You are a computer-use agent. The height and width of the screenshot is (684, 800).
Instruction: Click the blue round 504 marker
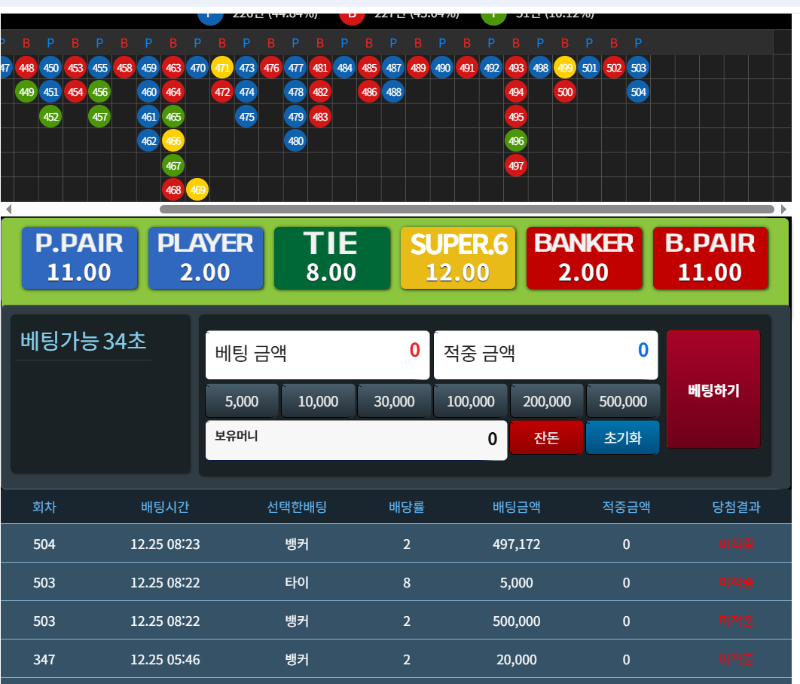click(x=638, y=92)
